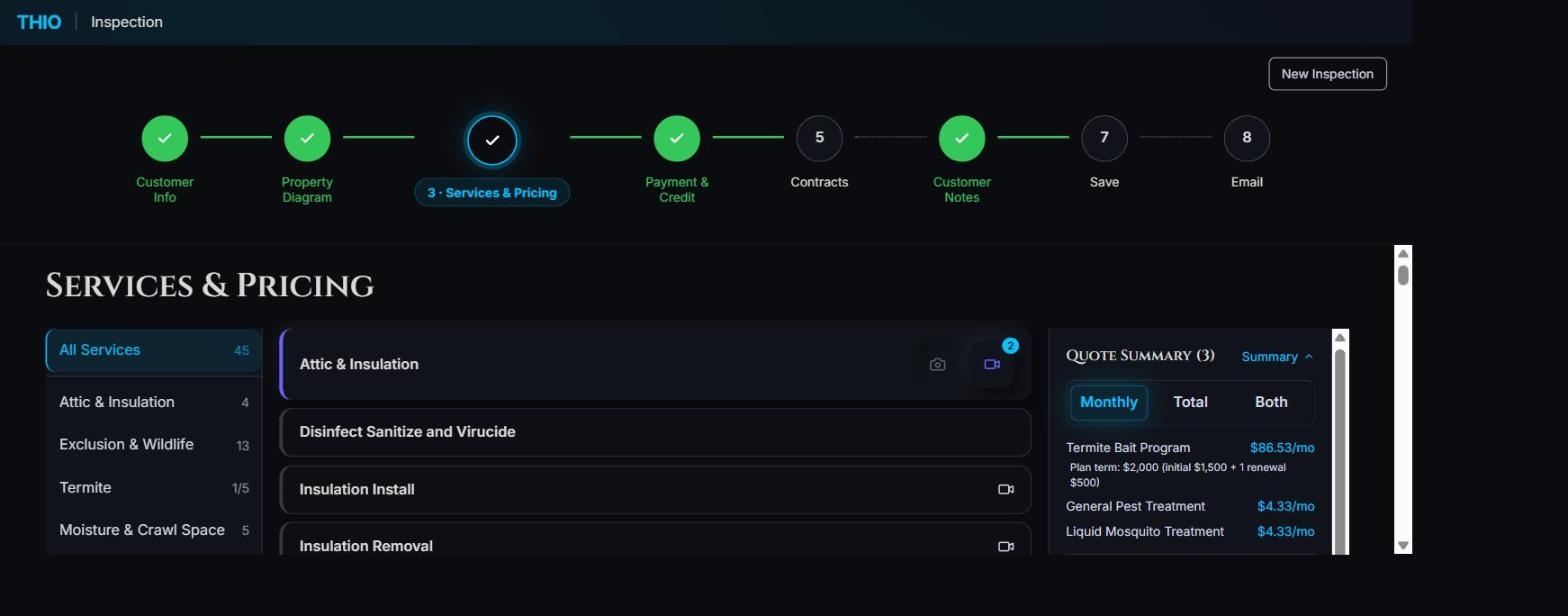Click the Plan term: $2,000 note
Viewport: 1568px width, 616px height.
1178,475
